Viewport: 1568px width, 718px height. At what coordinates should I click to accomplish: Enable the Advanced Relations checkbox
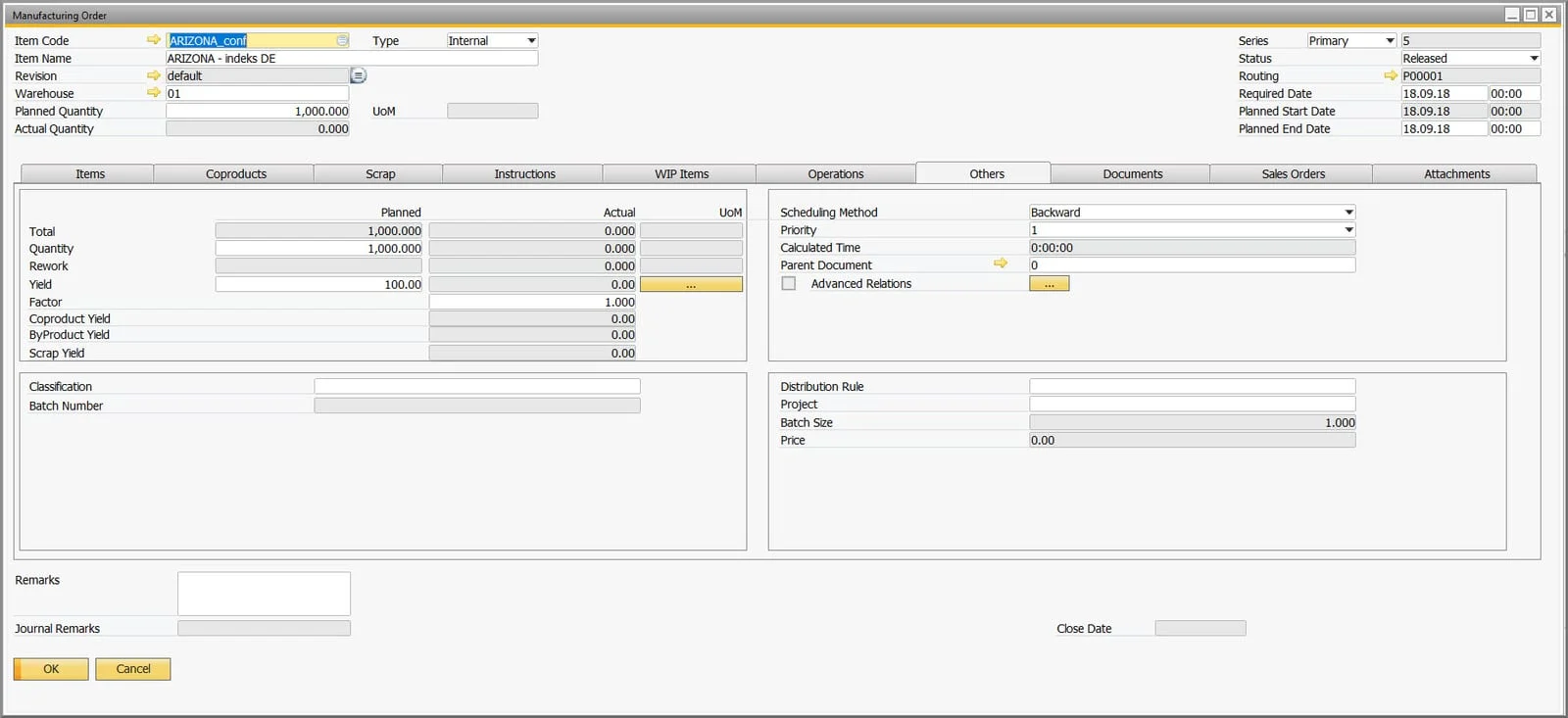click(x=789, y=283)
